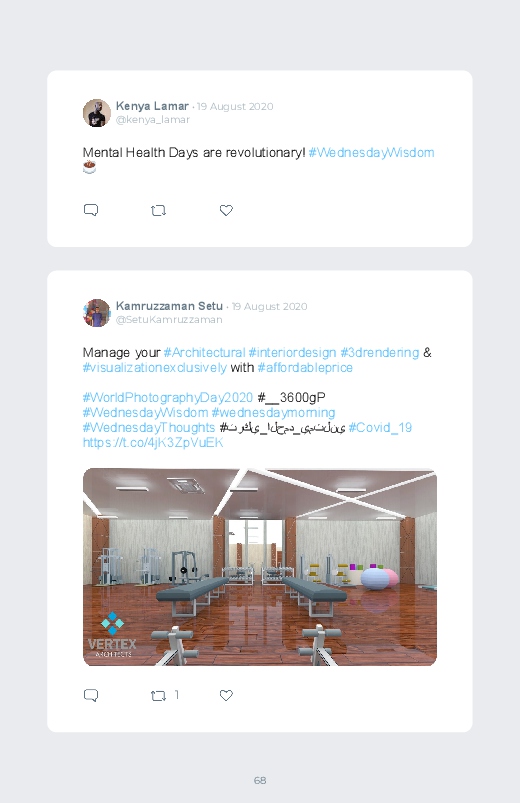Open the #Architectural hashtag
The image size is (520, 803).
204,352
